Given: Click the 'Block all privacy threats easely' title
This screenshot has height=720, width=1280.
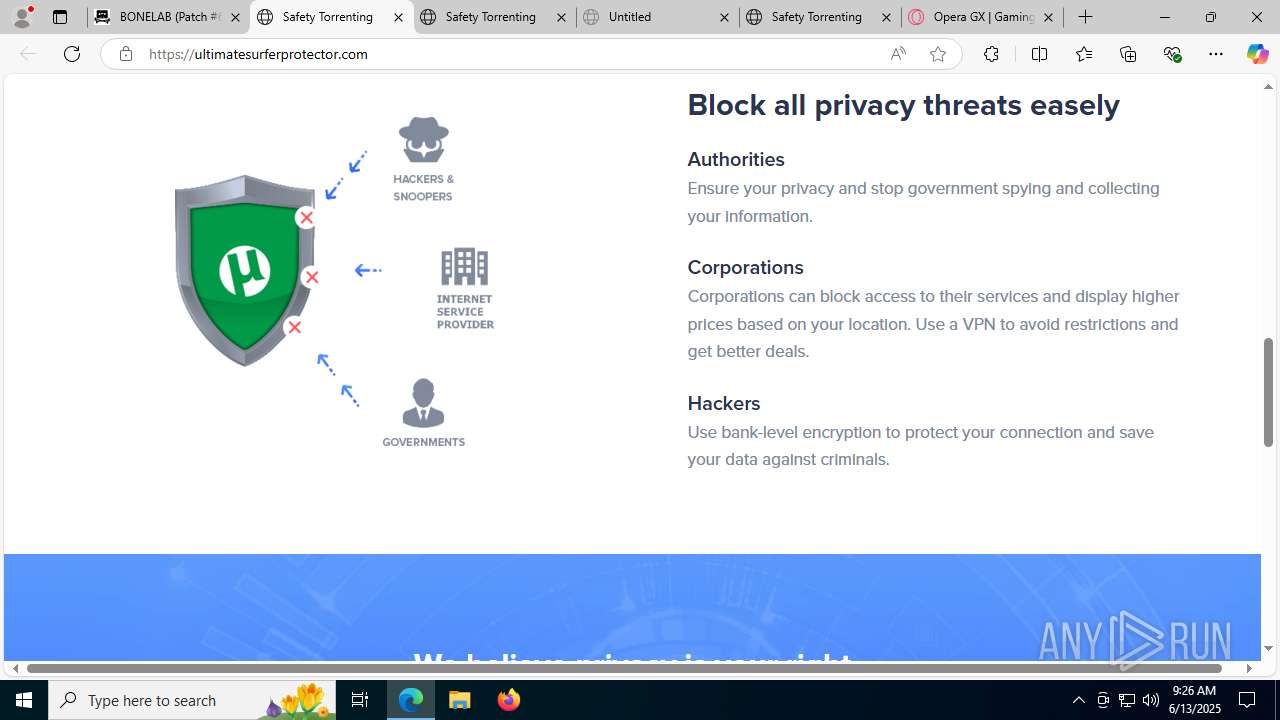Looking at the screenshot, I should (x=903, y=105).
